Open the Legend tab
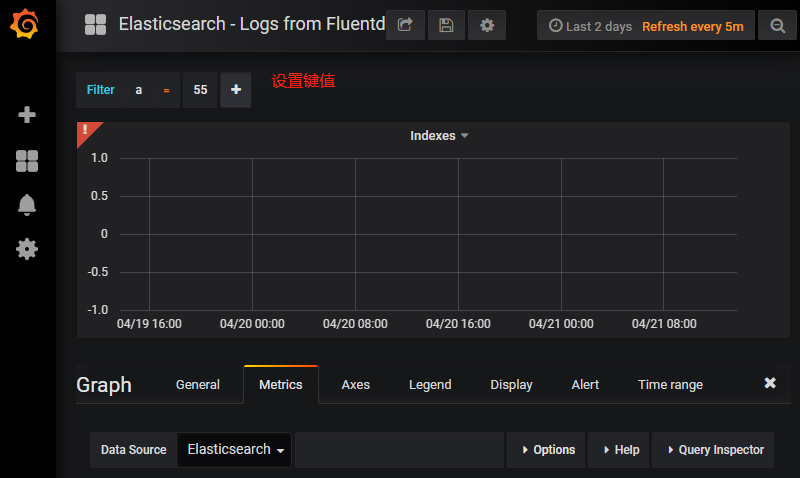Screen dimensions: 800x478 point(430,385)
